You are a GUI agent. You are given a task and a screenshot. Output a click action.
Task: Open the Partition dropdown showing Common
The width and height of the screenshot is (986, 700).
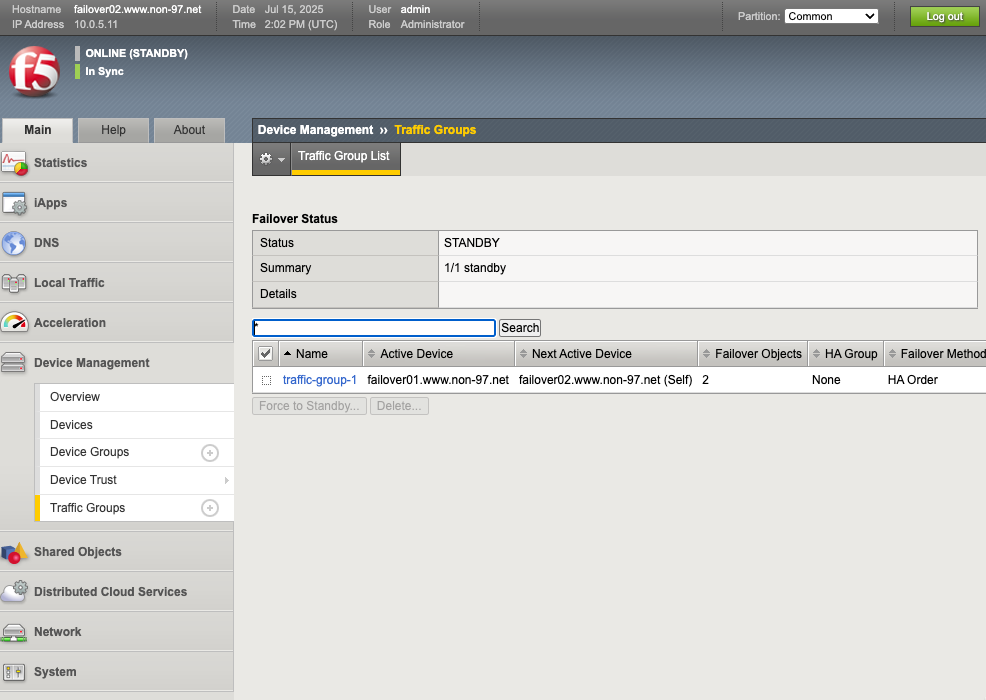point(831,16)
